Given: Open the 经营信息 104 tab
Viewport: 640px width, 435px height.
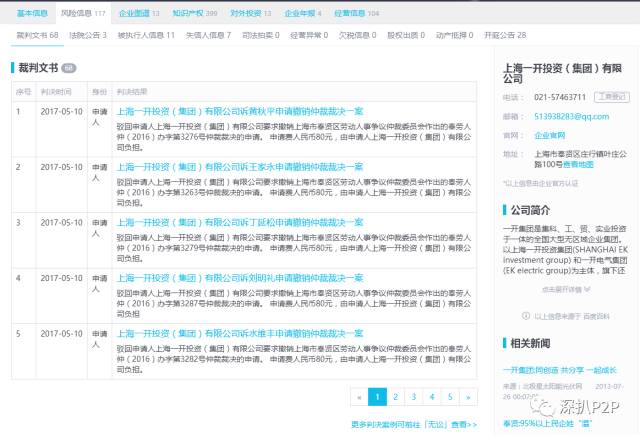Looking at the screenshot, I should tap(356, 13).
